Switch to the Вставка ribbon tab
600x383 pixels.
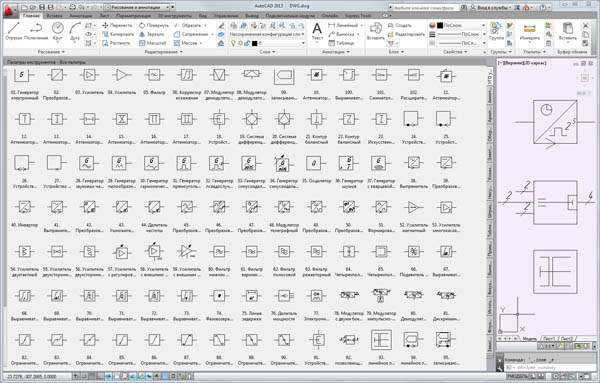pyautogui.click(x=54, y=16)
